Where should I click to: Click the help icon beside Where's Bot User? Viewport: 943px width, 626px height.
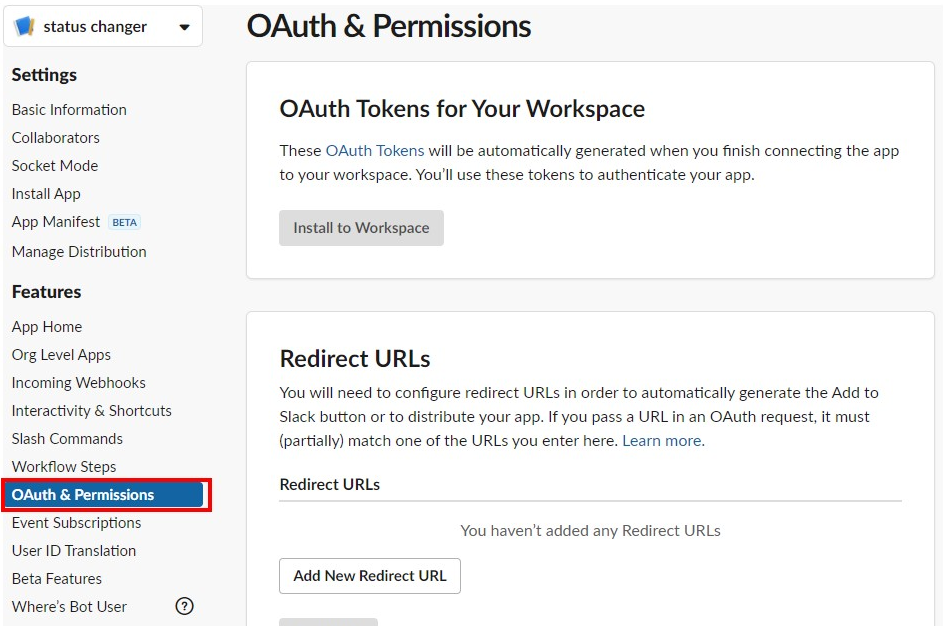tap(184, 606)
